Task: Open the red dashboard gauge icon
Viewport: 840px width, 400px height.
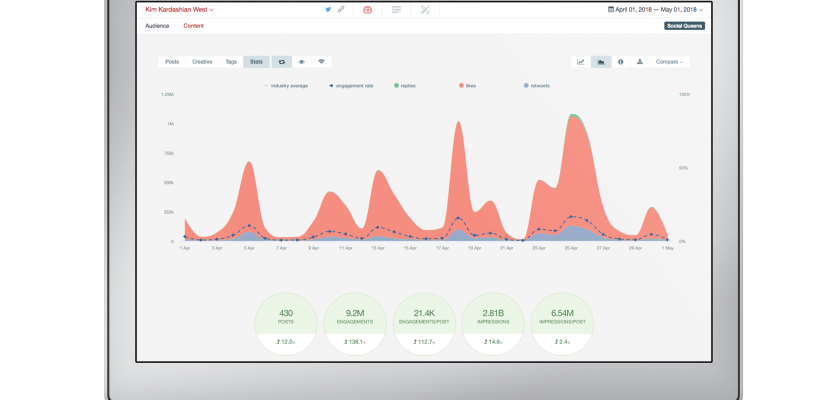Action: click(368, 9)
